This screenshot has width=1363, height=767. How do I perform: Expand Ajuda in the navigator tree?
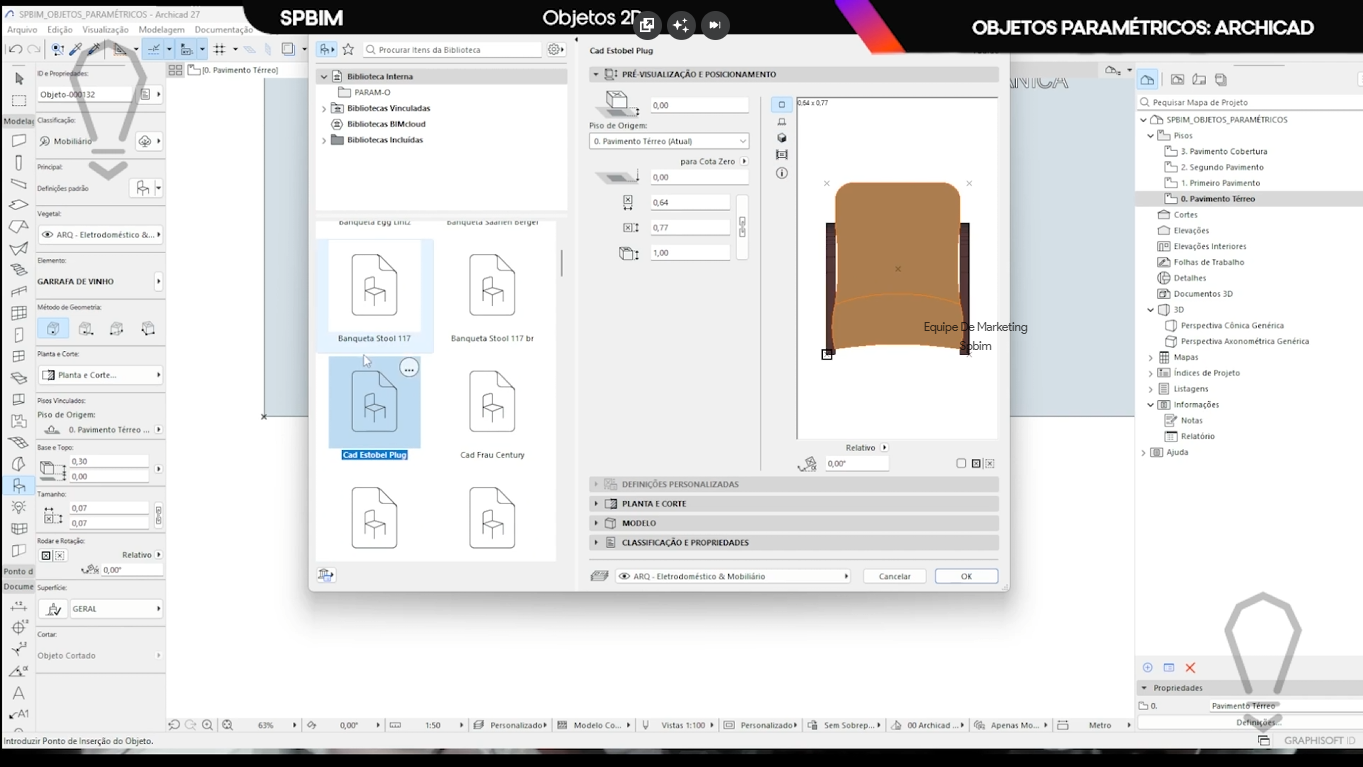[1143, 452]
